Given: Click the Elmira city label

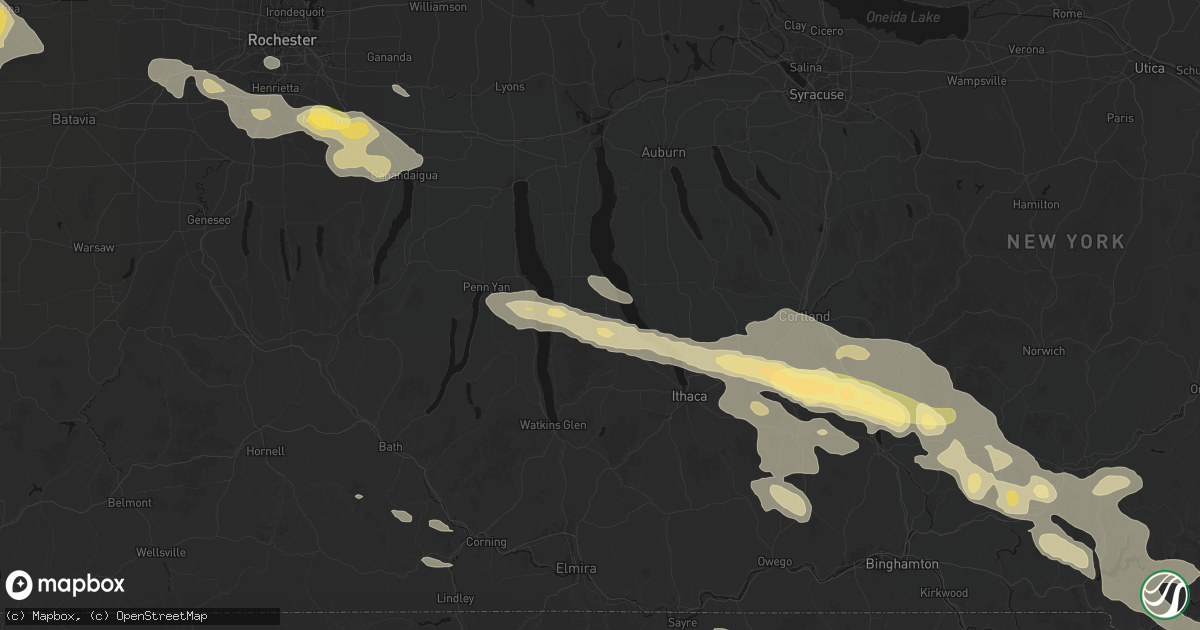Looking at the screenshot, I should point(576,568).
